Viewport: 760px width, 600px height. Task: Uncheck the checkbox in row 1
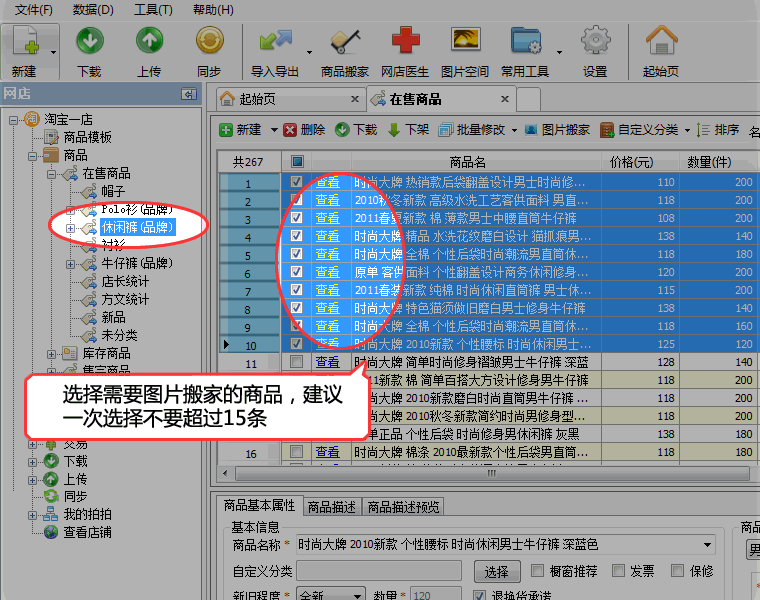[x=296, y=182]
